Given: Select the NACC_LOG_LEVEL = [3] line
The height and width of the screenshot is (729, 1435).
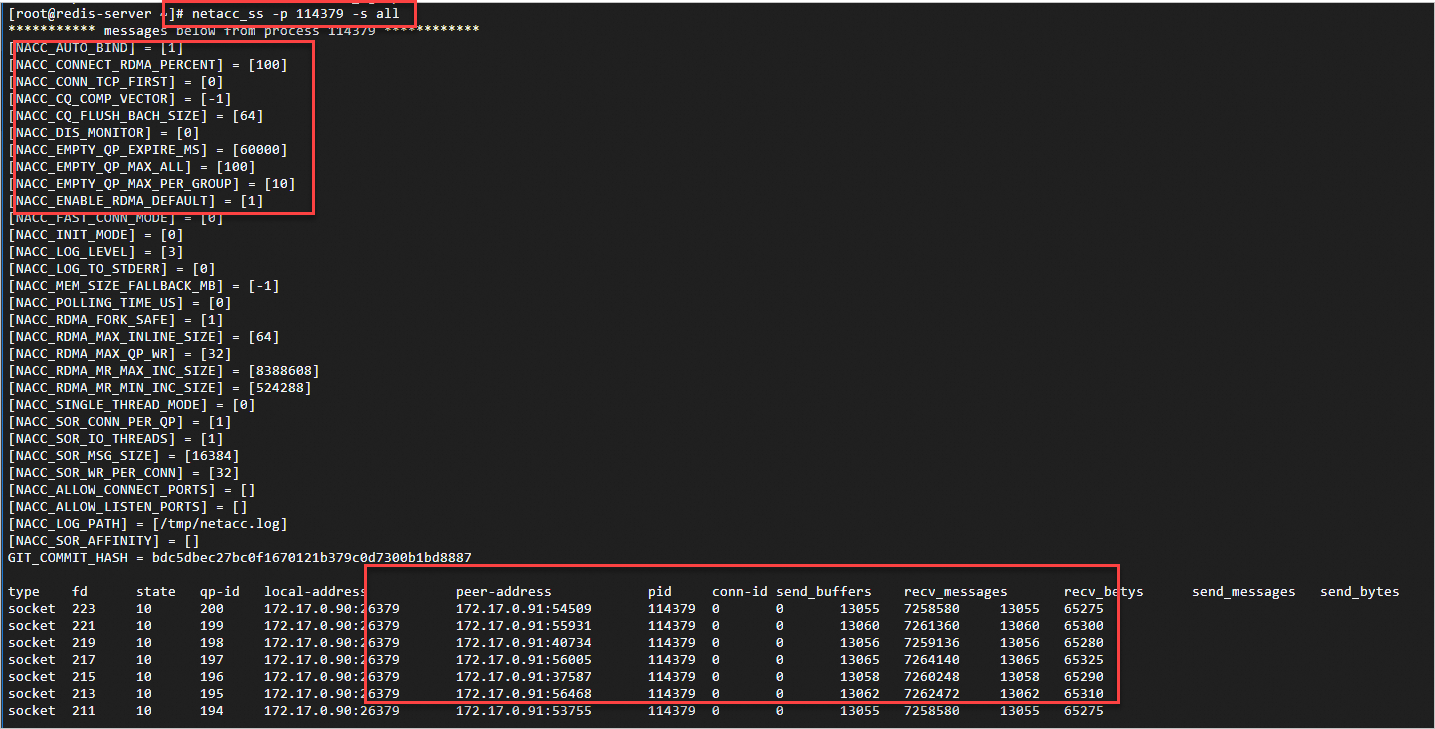Looking at the screenshot, I should (95, 252).
